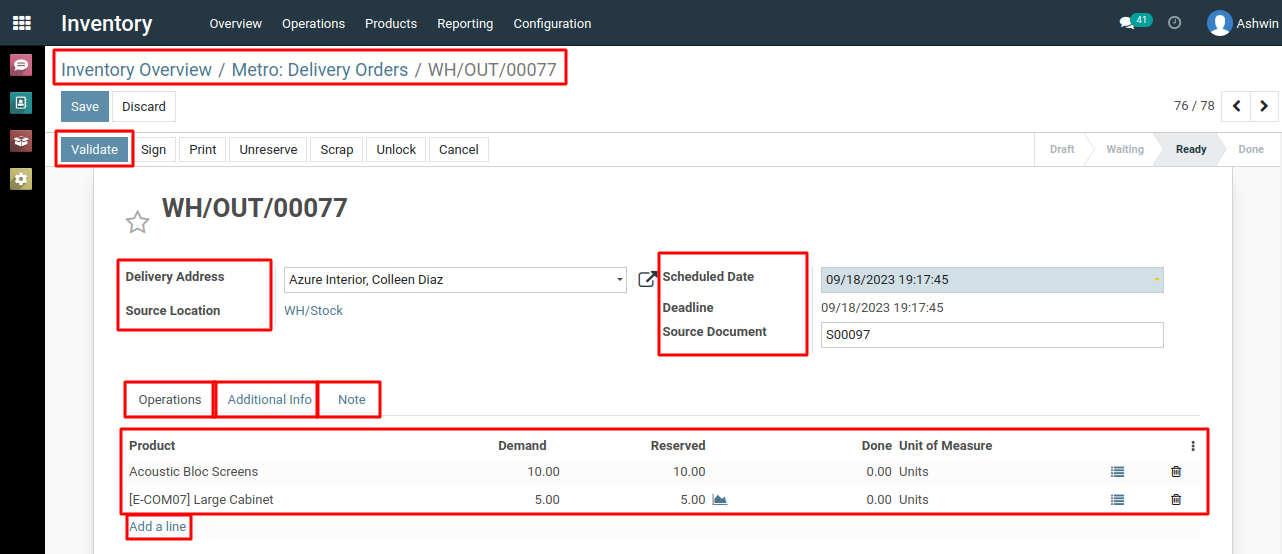1282x554 pixels.
Task: Open the Settings gear app in the sidebar
Action: click(x=21, y=178)
